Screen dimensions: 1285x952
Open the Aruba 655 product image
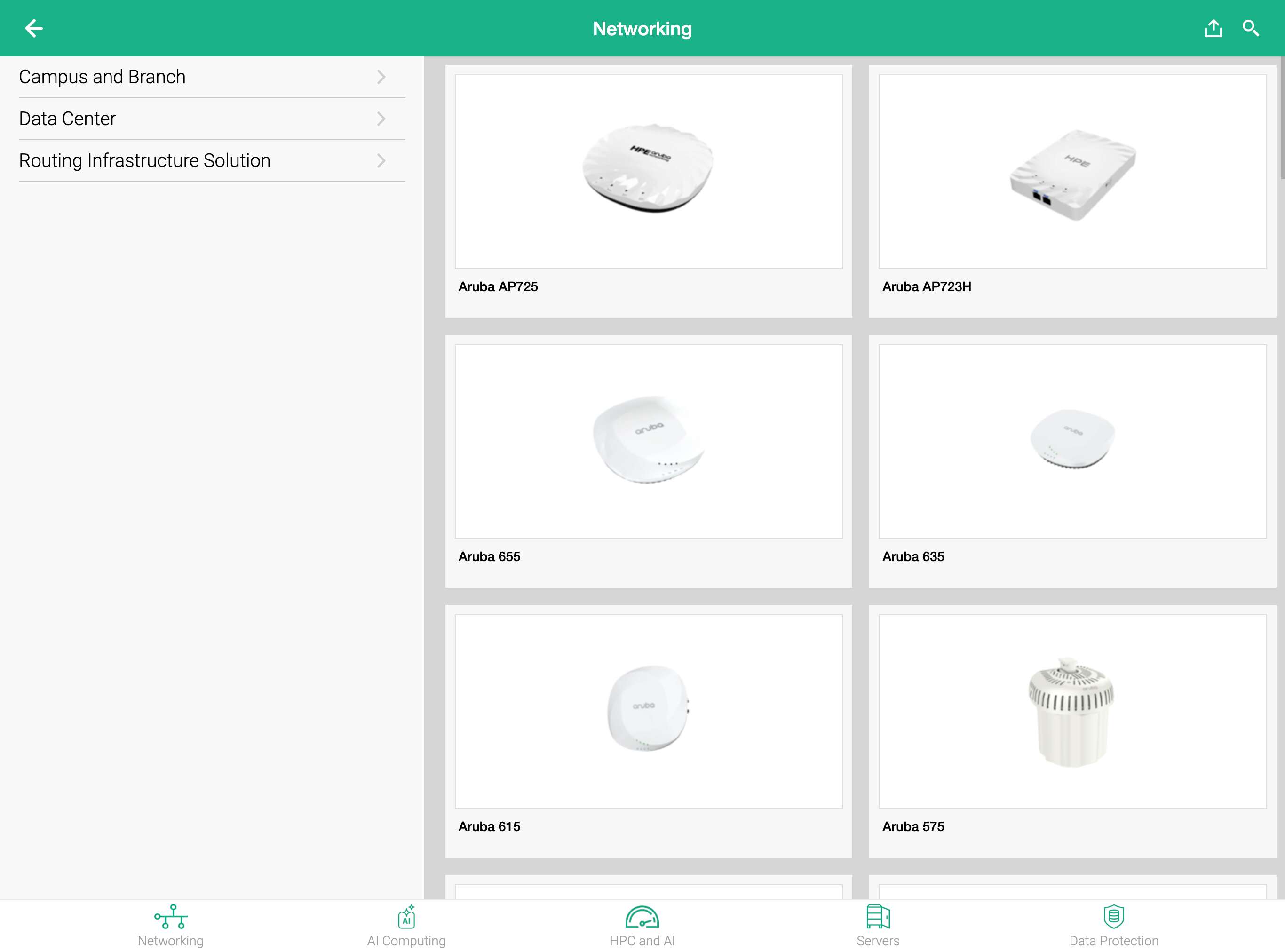pyautogui.click(x=648, y=441)
